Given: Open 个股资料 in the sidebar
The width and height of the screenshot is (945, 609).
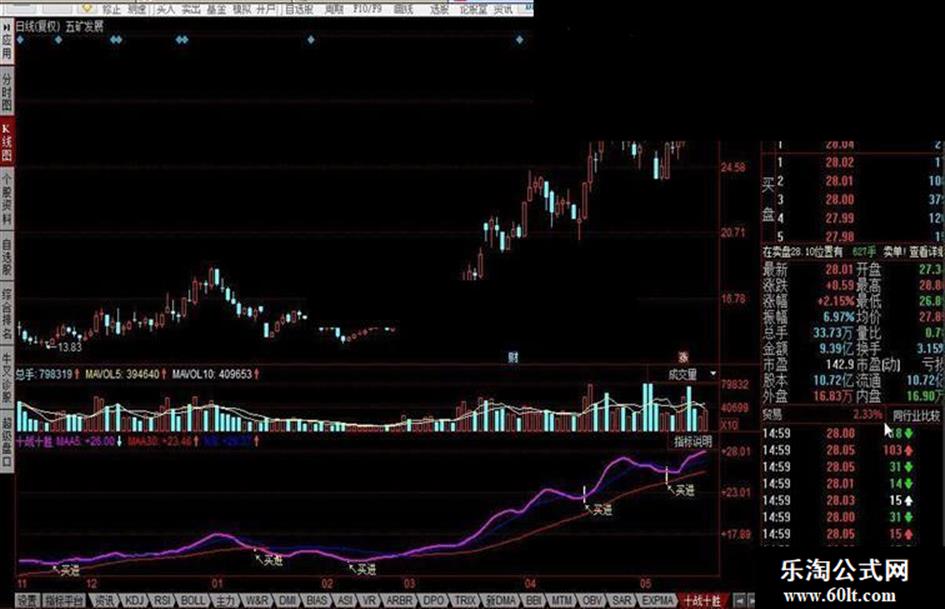Looking at the screenshot, I should [x=7, y=198].
